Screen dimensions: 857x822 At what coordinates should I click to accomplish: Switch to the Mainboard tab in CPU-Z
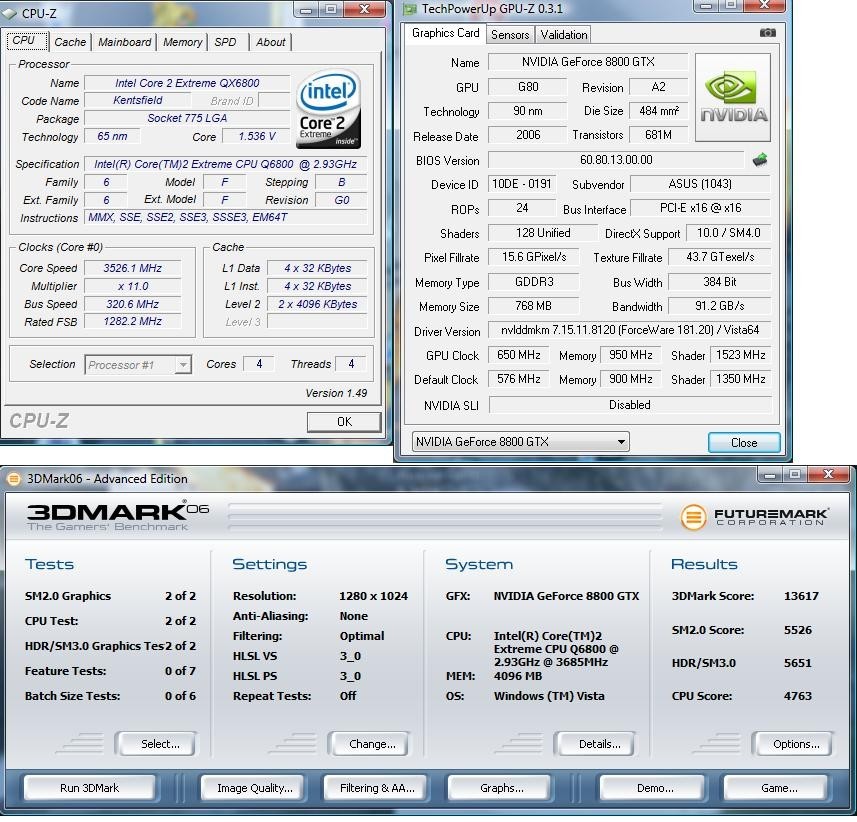click(x=125, y=42)
